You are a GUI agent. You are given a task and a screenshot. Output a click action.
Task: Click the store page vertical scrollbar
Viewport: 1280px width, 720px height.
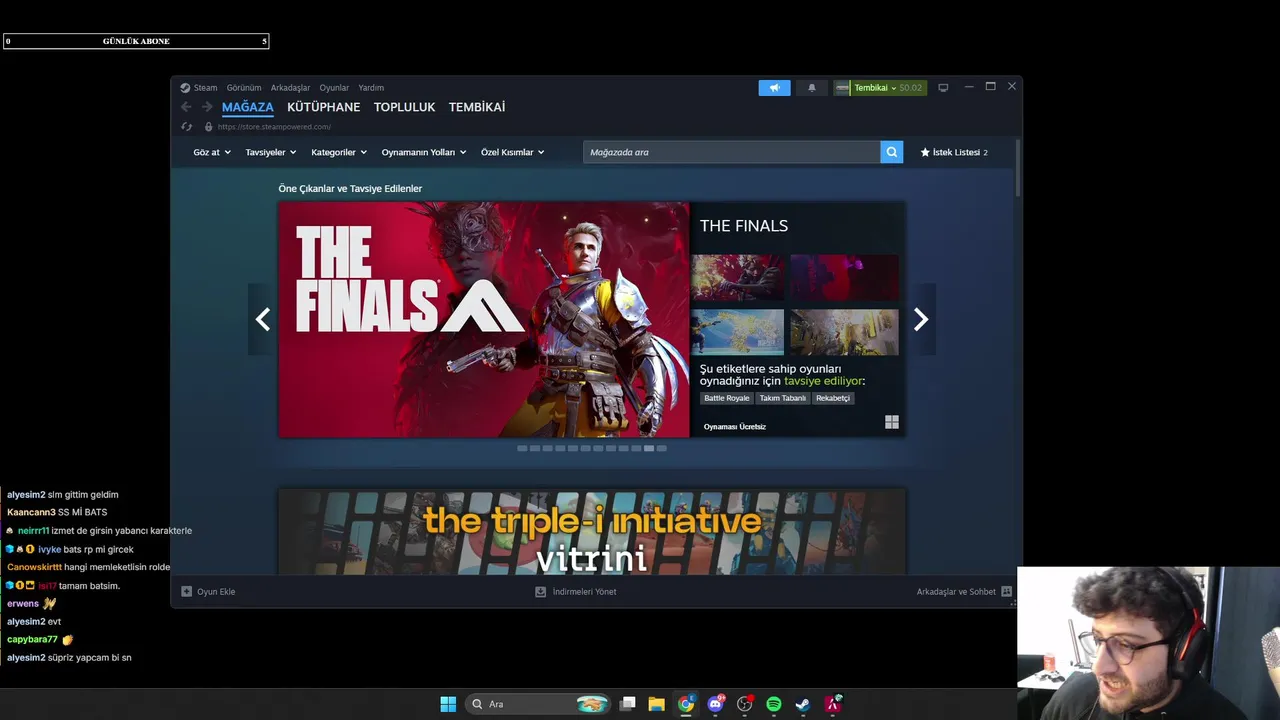click(x=1018, y=170)
